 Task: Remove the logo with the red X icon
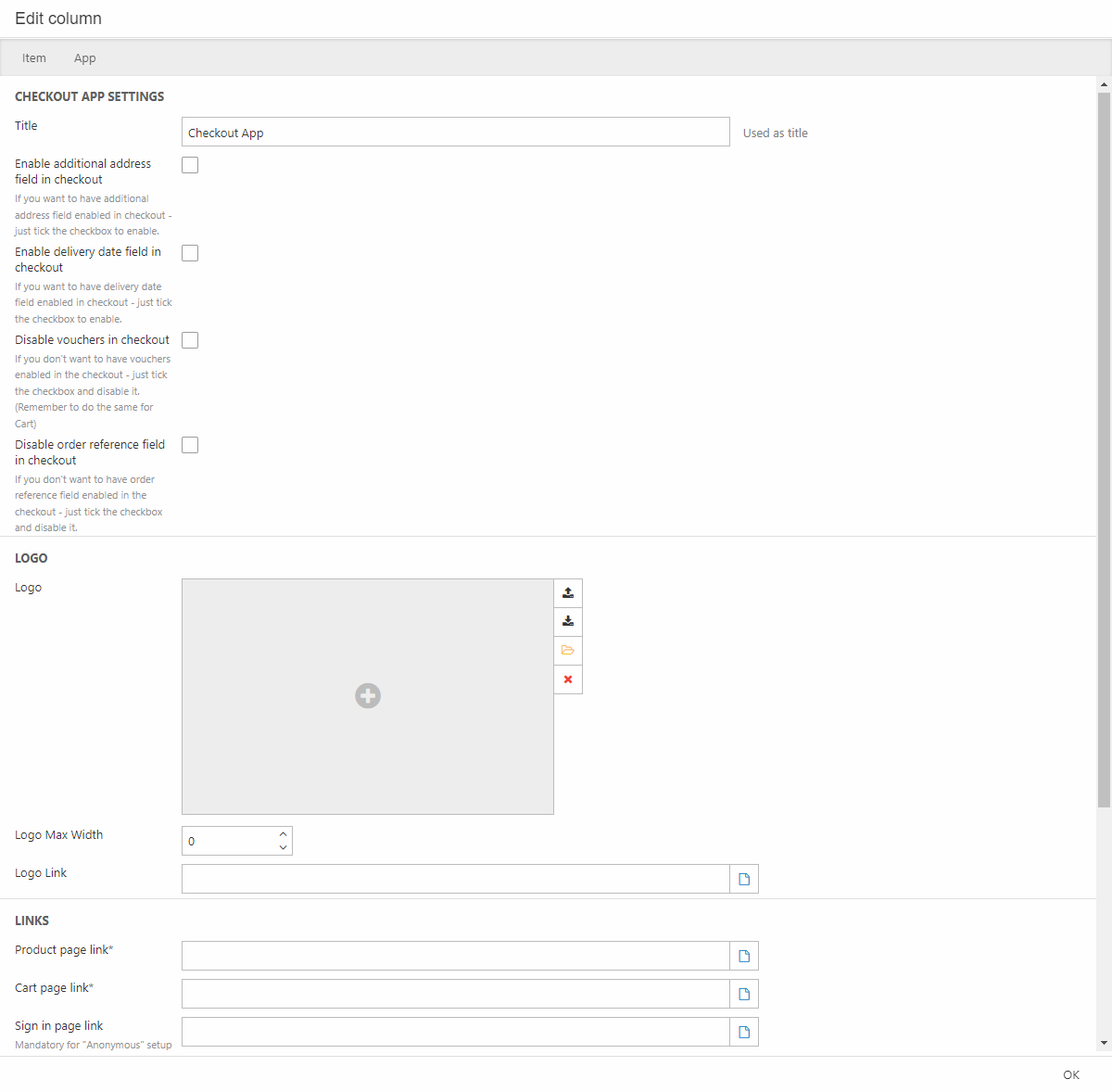[568, 679]
